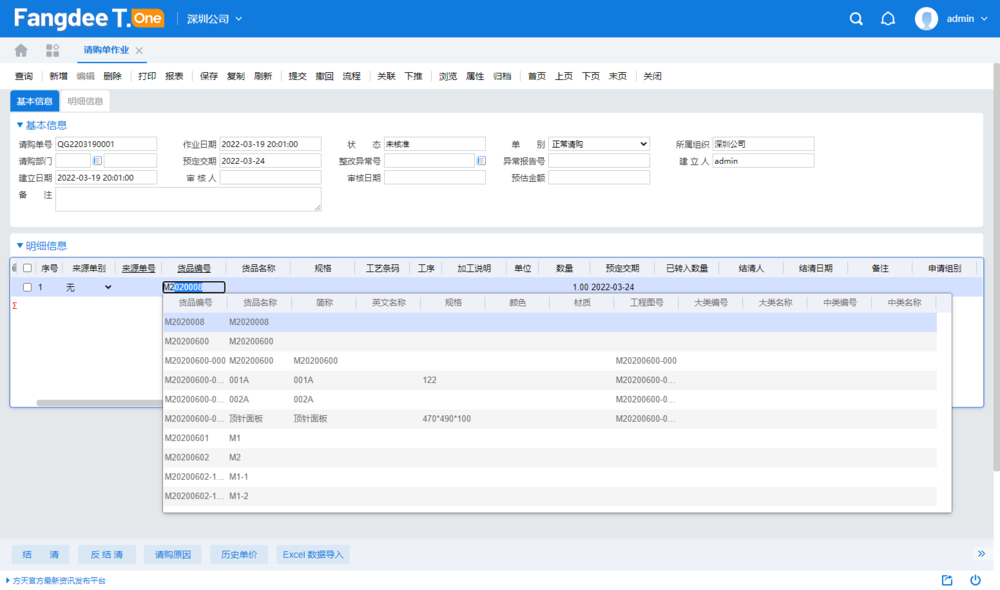Go to the home page icon
The image size is (1000, 590).
[x=21, y=50]
